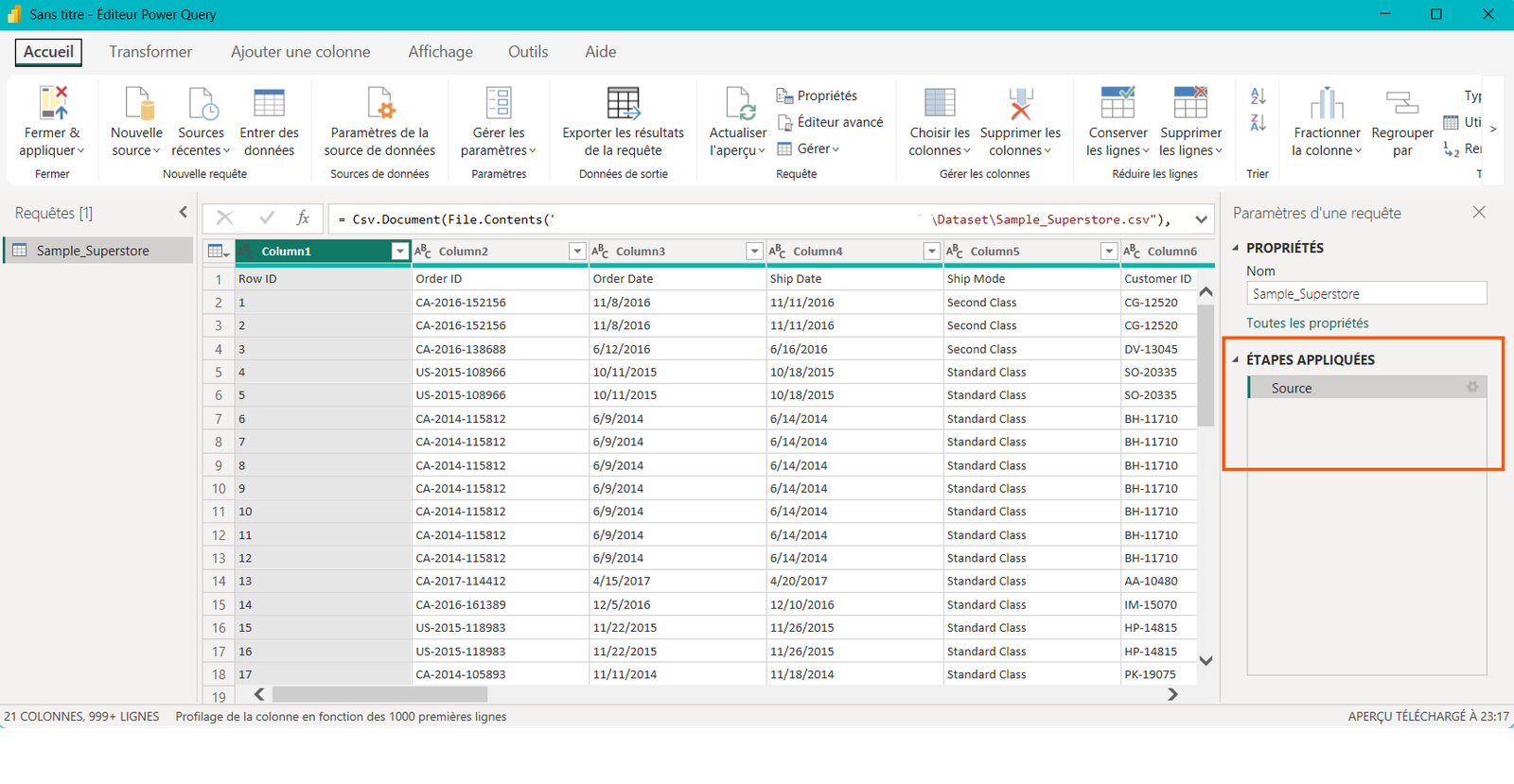Sort ascending with the A-Z icon
This screenshot has height=784, width=1514.
click(1258, 96)
